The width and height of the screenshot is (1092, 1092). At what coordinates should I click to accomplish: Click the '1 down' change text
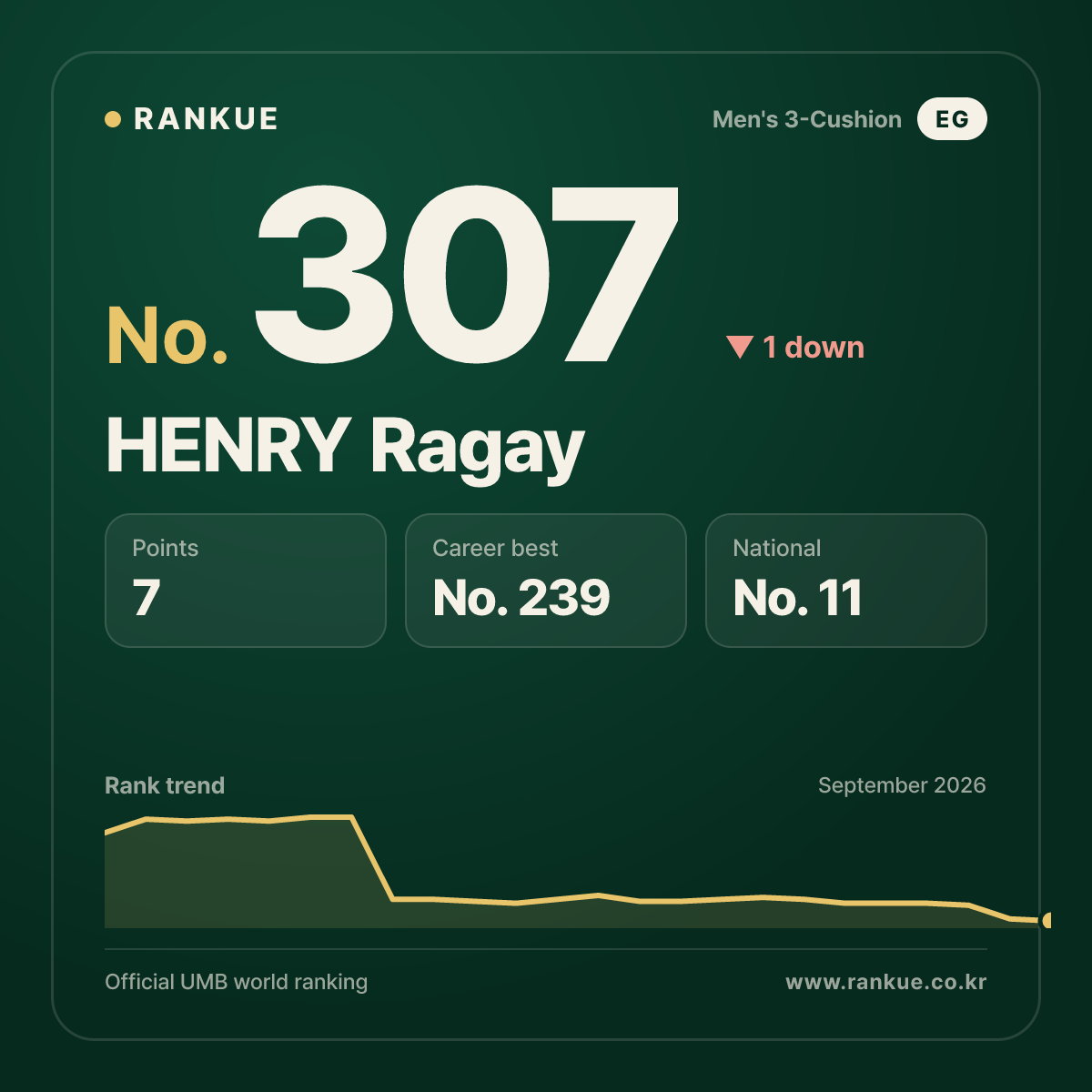pyautogui.click(x=814, y=348)
